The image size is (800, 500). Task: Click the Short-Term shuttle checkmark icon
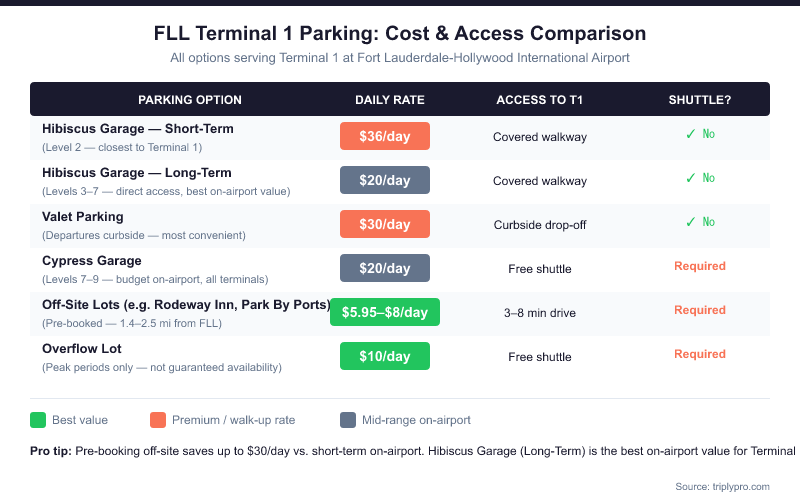coord(690,134)
